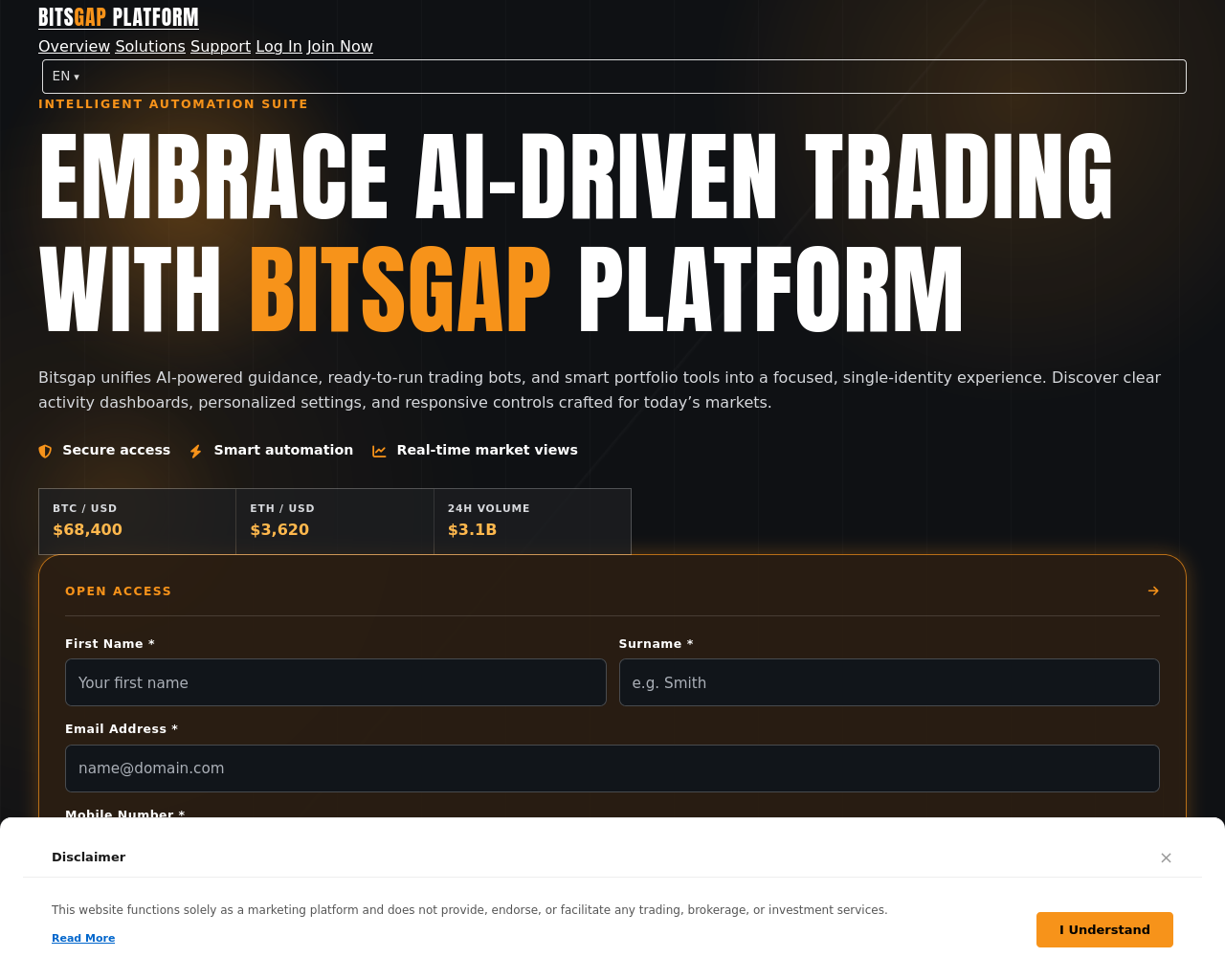
Task: Click the Secure access label
Action: (x=117, y=450)
